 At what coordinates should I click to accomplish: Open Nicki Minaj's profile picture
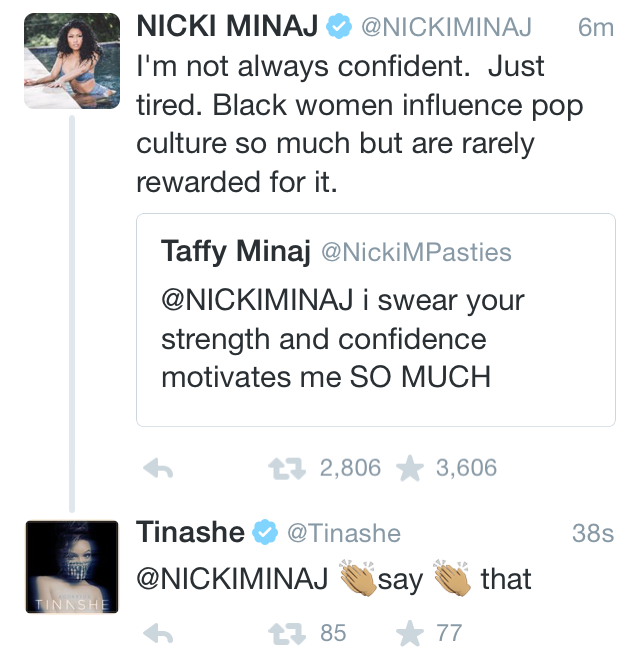(x=64, y=64)
